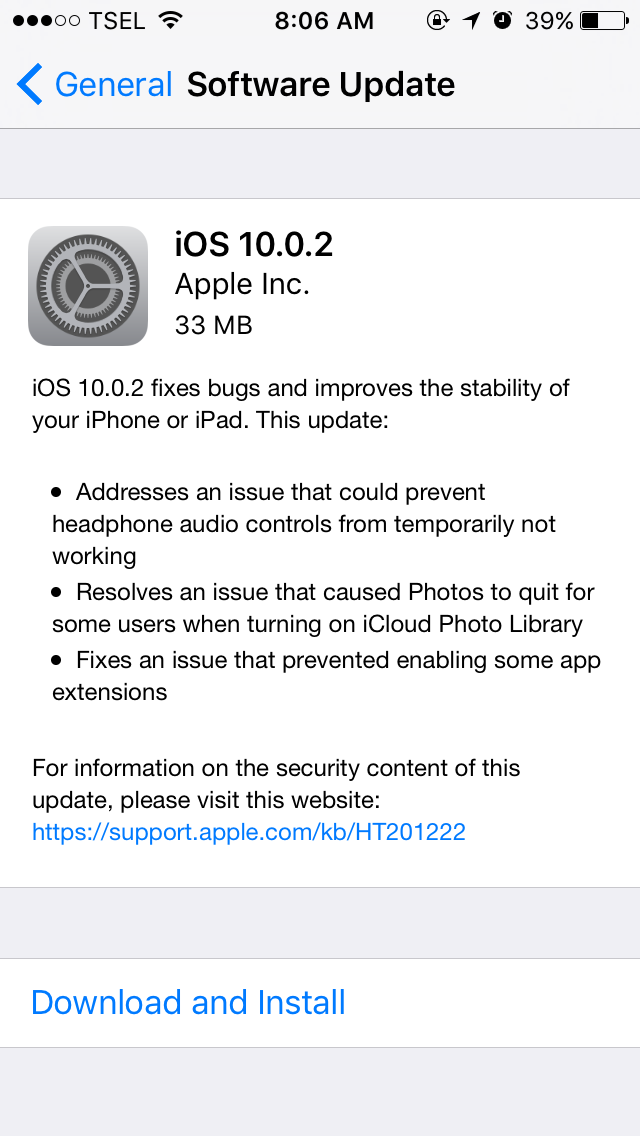Tap the alarm clock status icon
Image resolution: width=640 pixels, height=1136 pixels.
pyautogui.click(x=502, y=21)
